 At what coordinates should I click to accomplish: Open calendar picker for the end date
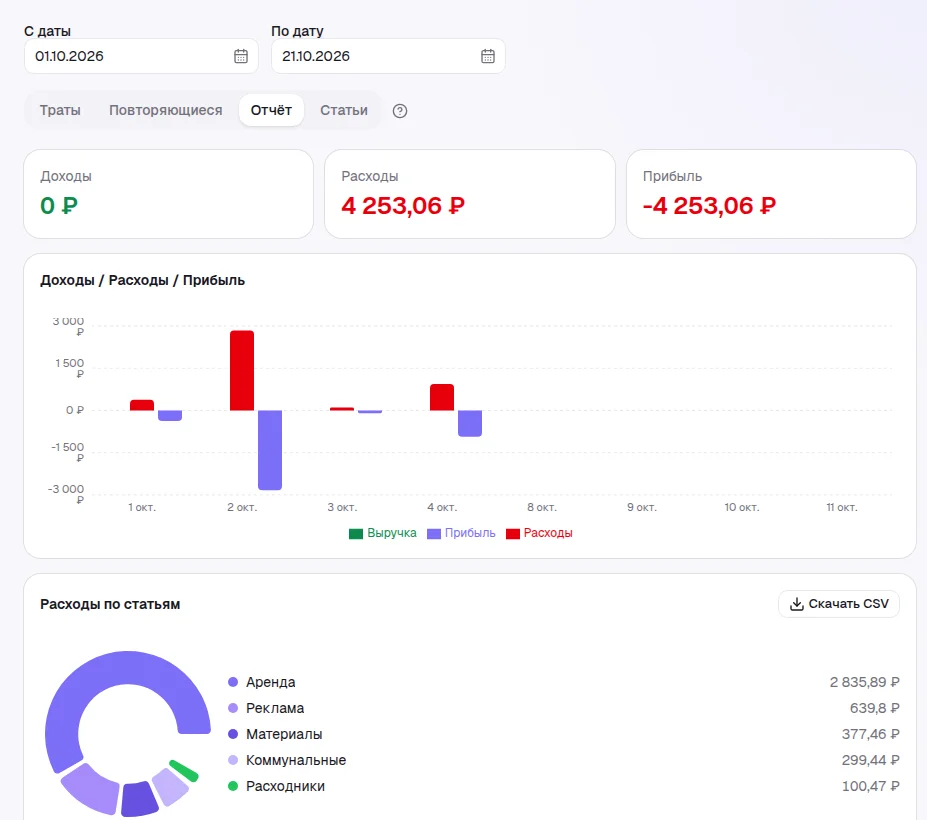(x=488, y=56)
